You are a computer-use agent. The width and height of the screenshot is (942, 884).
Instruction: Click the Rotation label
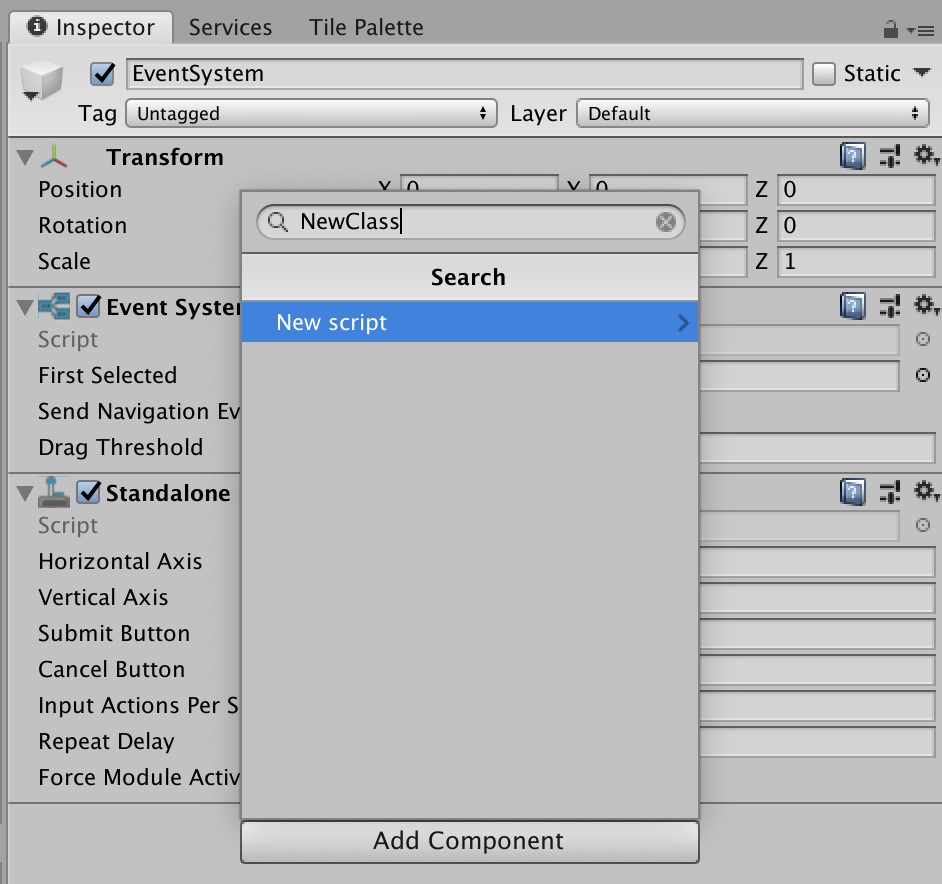tap(83, 226)
